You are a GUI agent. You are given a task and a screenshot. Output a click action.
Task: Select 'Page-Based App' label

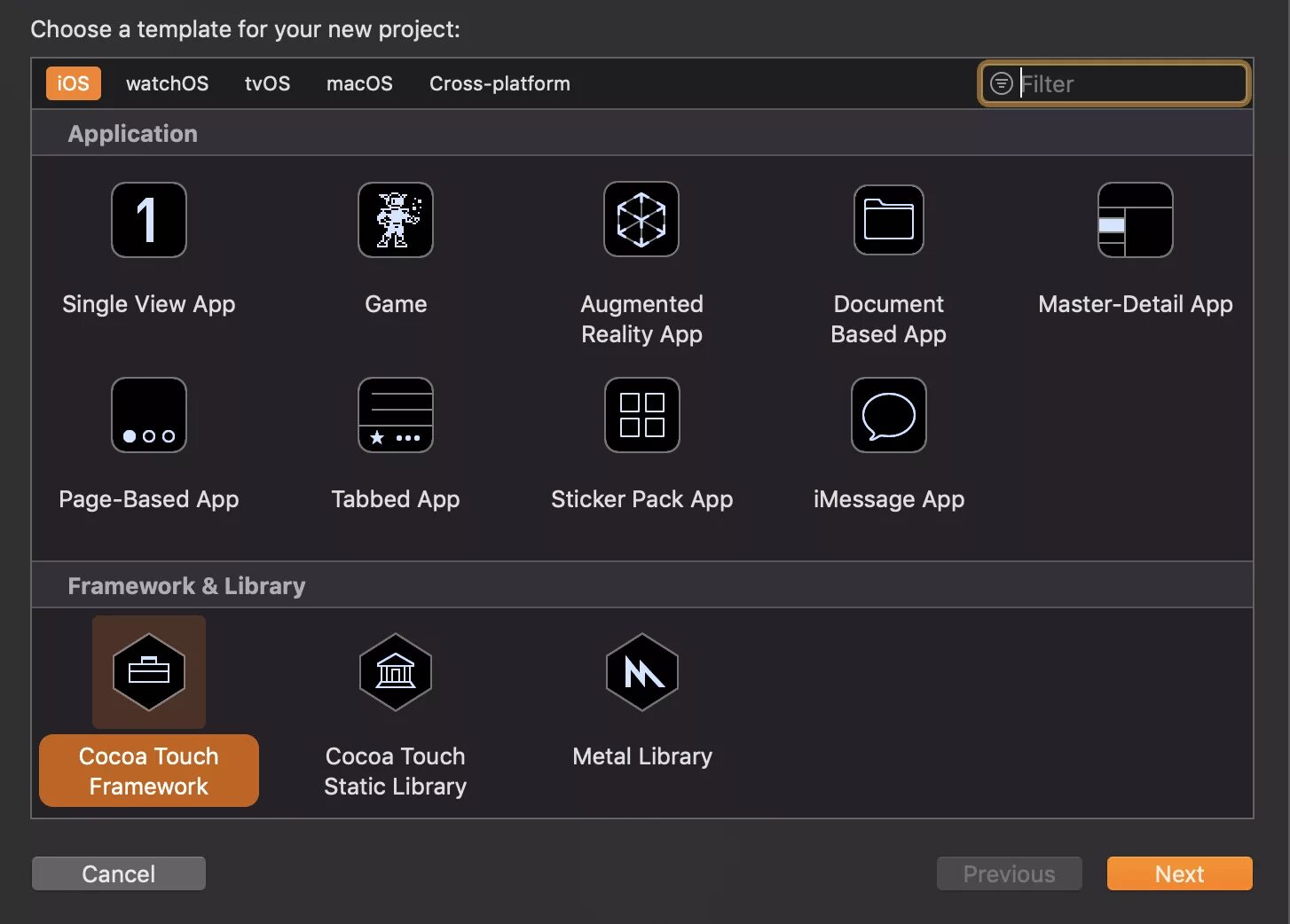pos(149,499)
